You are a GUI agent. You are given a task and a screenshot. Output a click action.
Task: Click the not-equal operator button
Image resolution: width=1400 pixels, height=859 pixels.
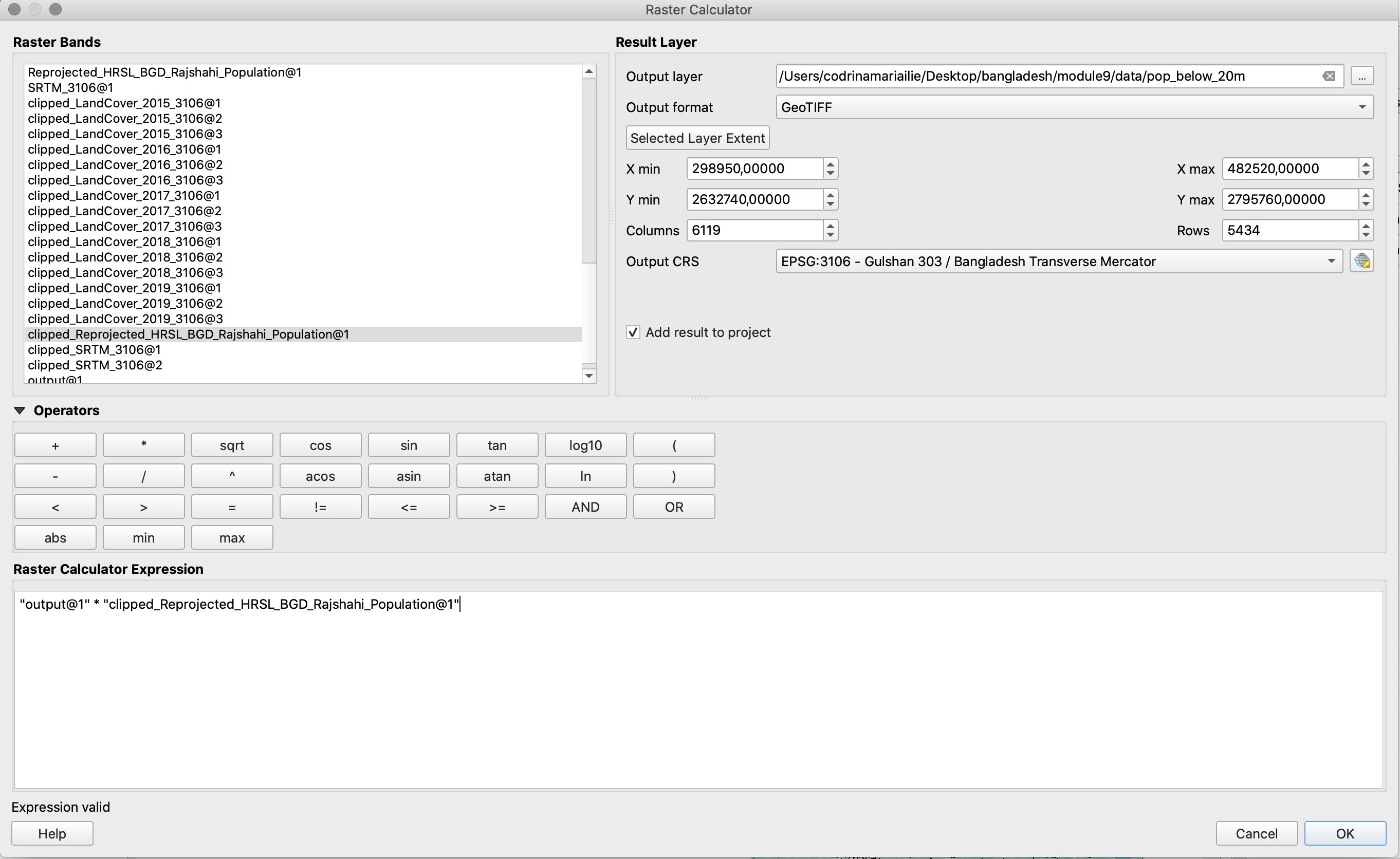coord(320,507)
